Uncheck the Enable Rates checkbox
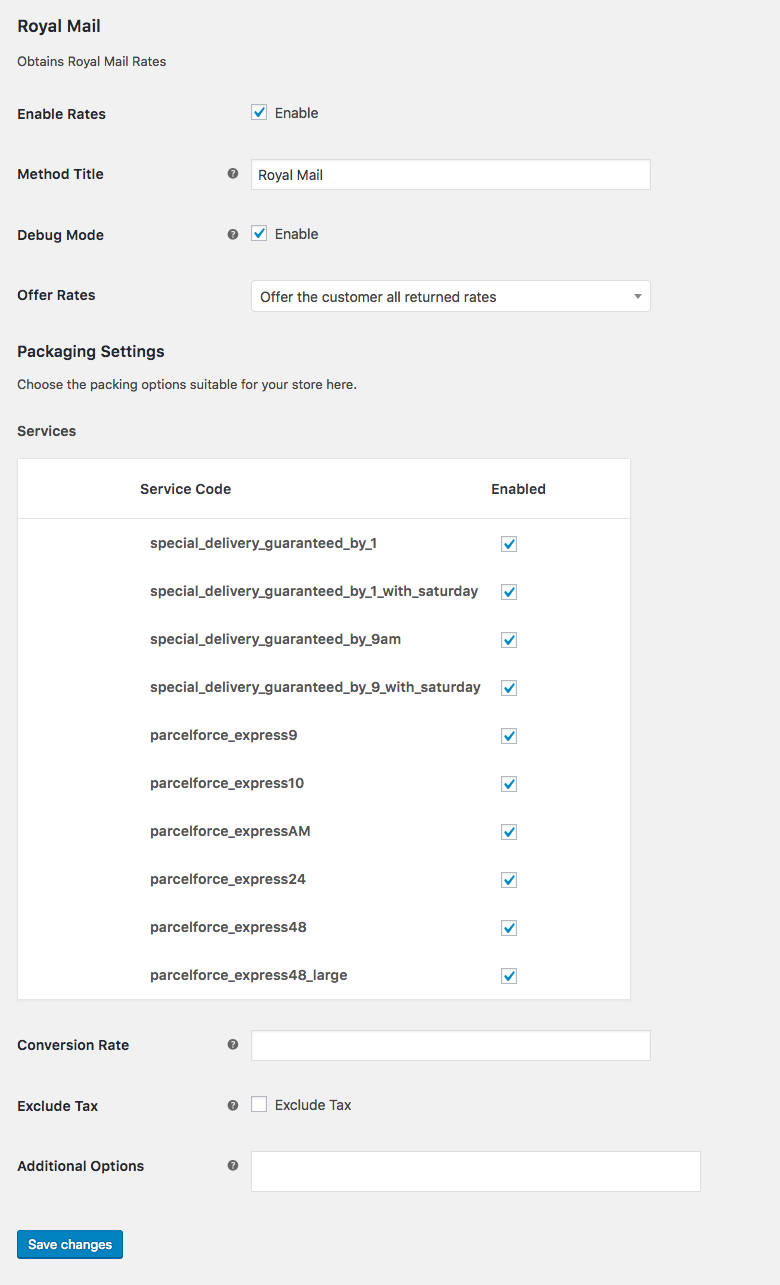Image resolution: width=780 pixels, height=1285 pixels. (x=259, y=113)
